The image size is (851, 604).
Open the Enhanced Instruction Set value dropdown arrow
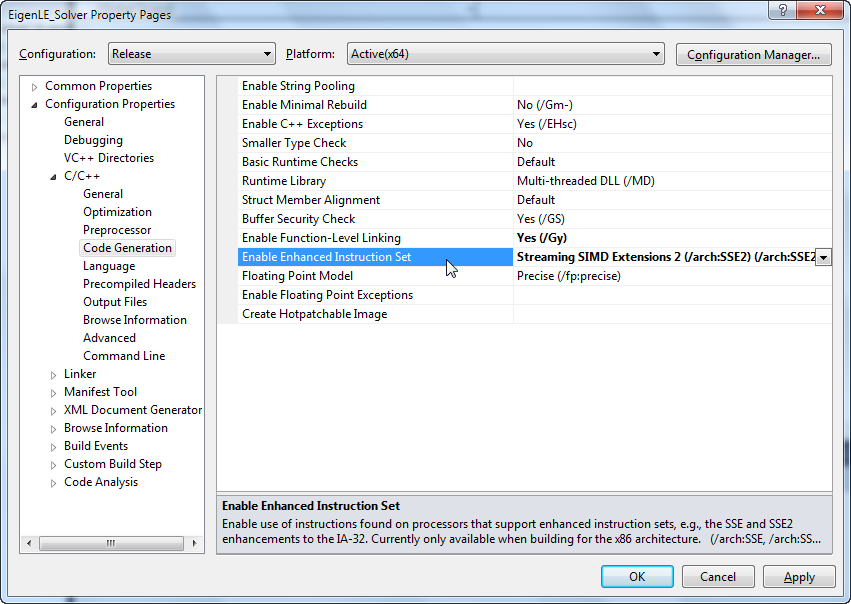[x=823, y=258]
